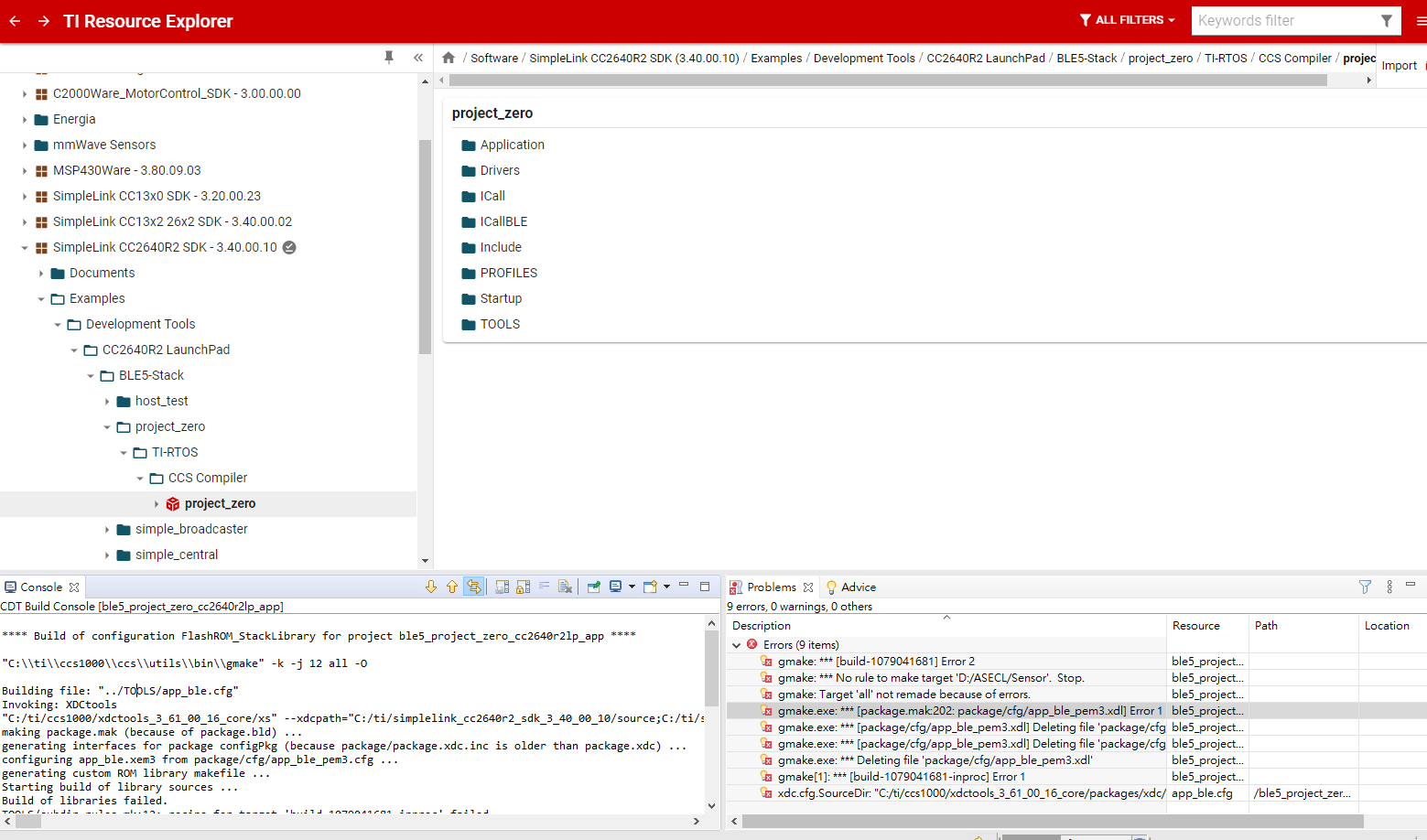Click the Import button
The height and width of the screenshot is (840, 1427).
(x=1399, y=66)
